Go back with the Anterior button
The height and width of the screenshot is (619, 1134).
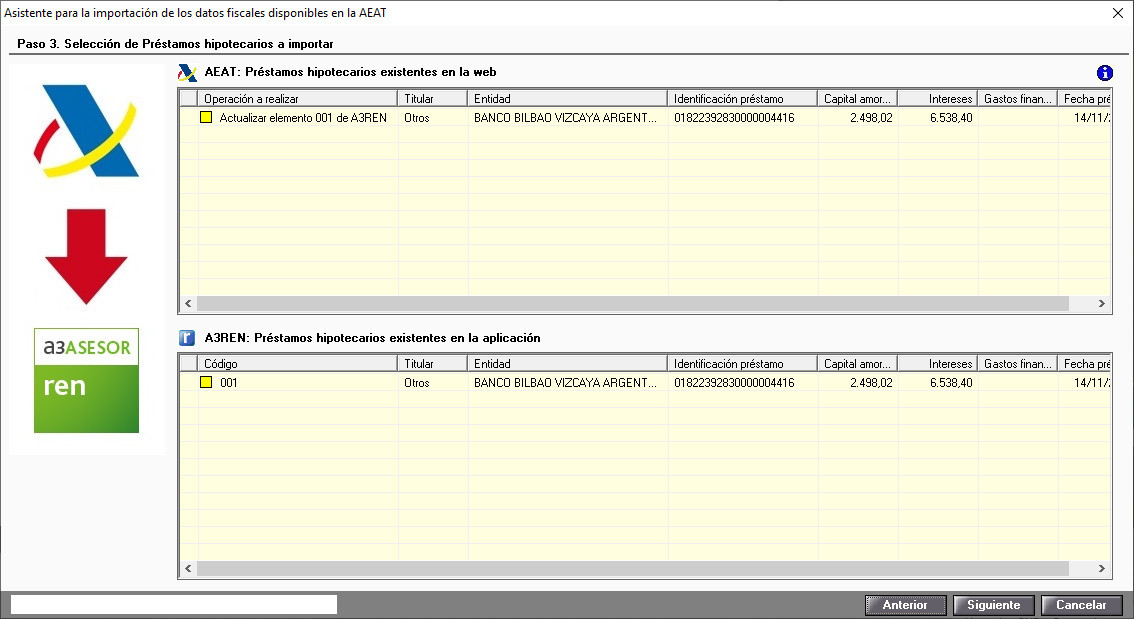[x=905, y=605]
